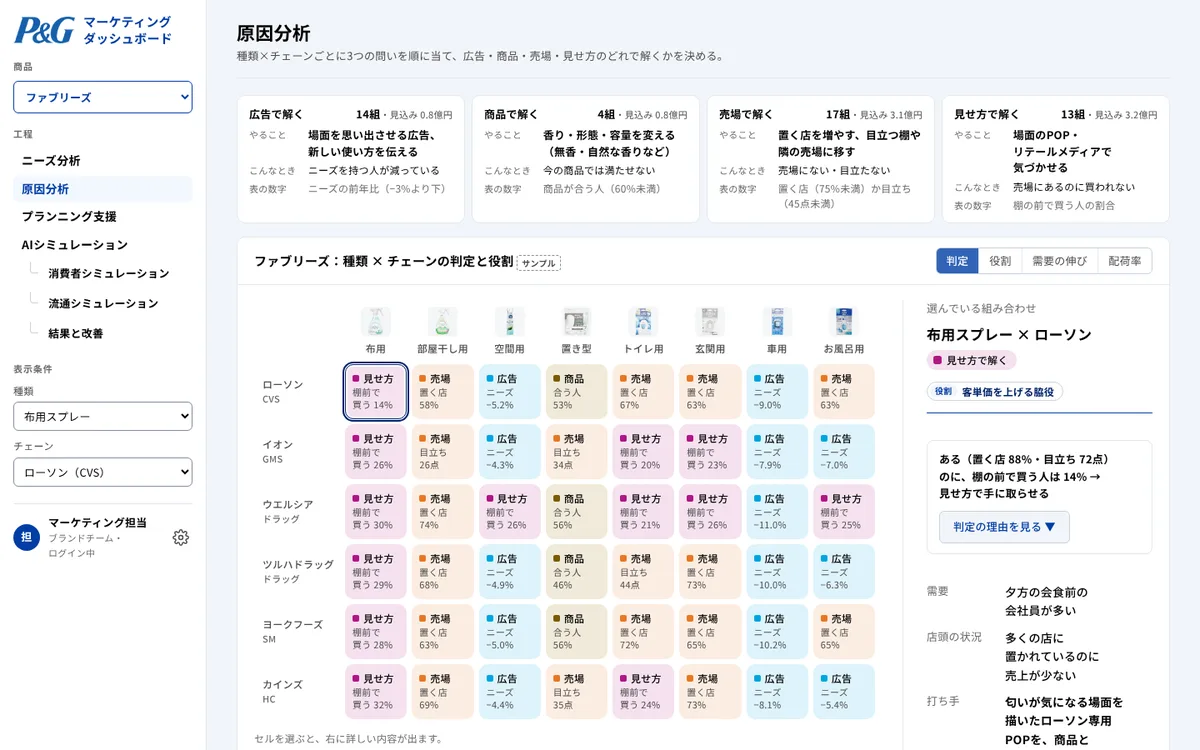Viewport: 1200px width, 750px height.
Task: Click the マーケティング担当 user name
Action: coord(98,523)
